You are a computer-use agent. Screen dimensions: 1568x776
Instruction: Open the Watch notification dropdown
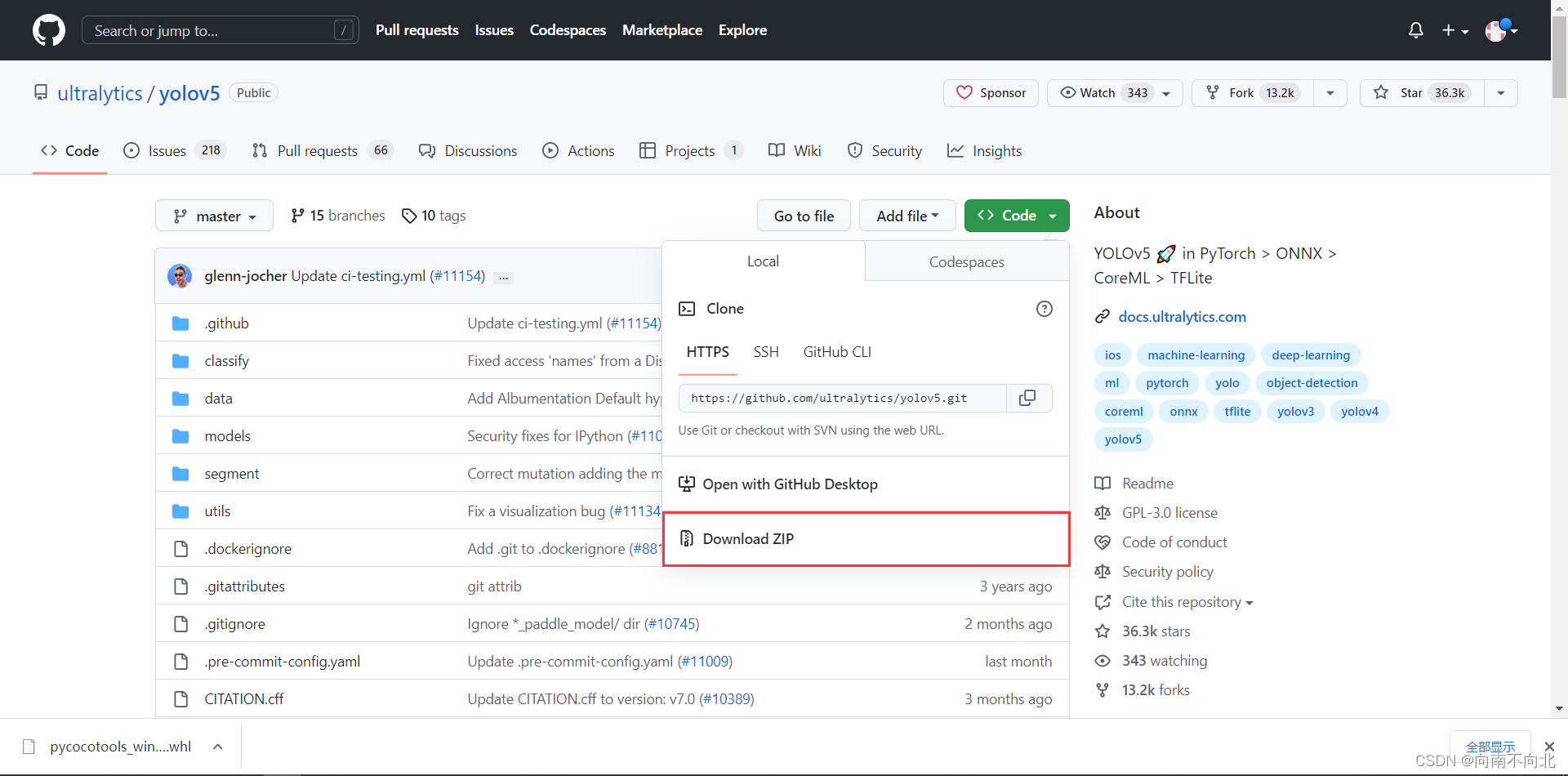click(x=1115, y=93)
